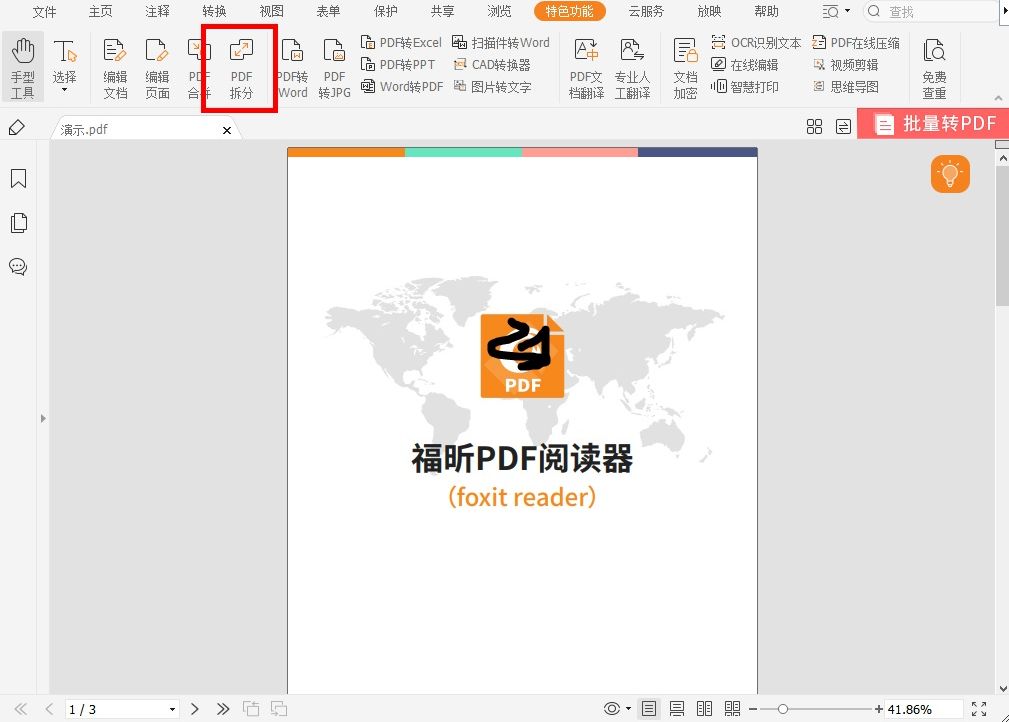Select the 编辑文档 editing tool
The width and height of the screenshot is (1009, 722).
[114, 67]
